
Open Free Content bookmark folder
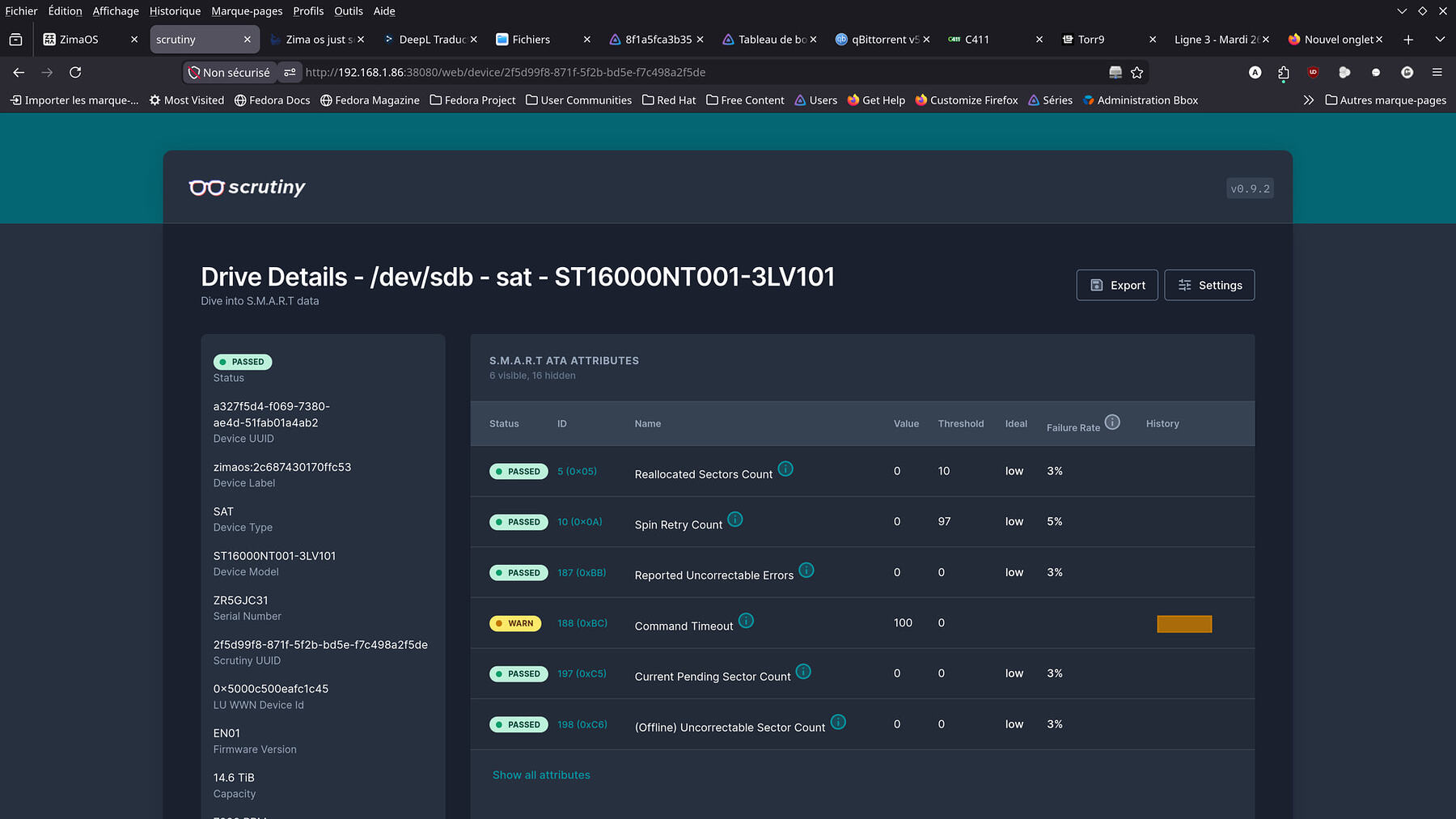coord(745,100)
